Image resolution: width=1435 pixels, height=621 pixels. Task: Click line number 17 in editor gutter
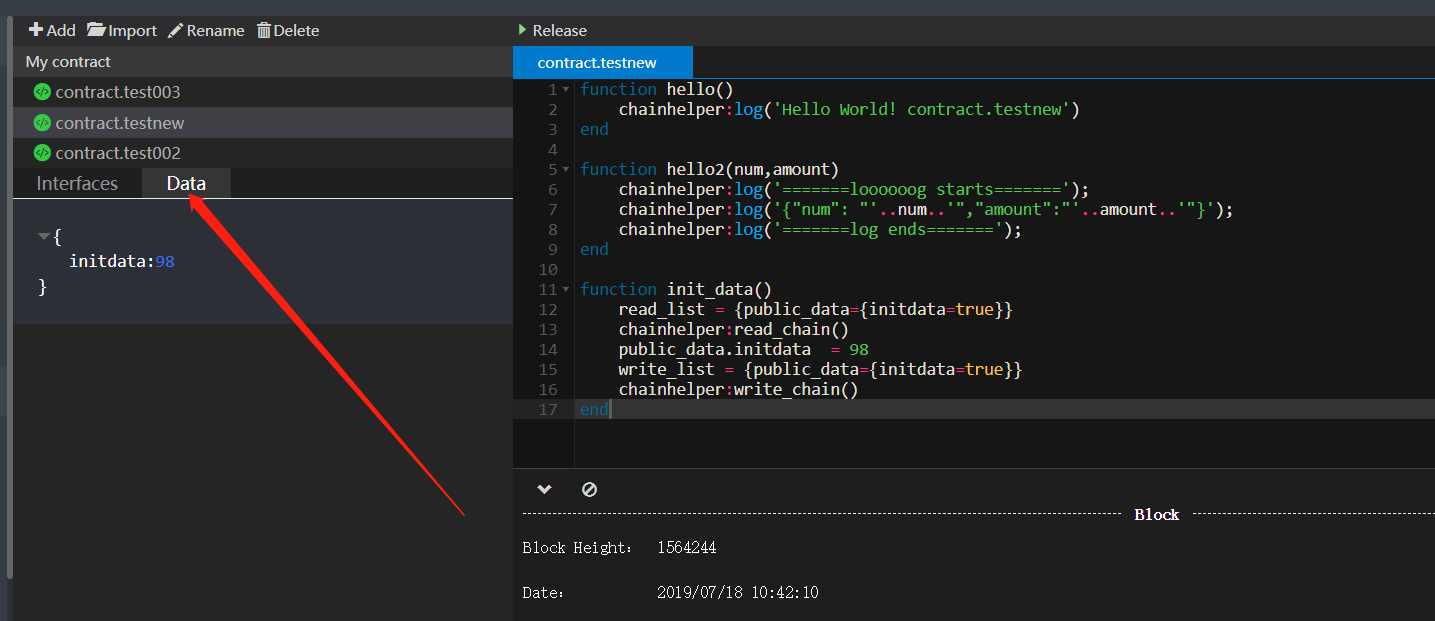tap(548, 410)
